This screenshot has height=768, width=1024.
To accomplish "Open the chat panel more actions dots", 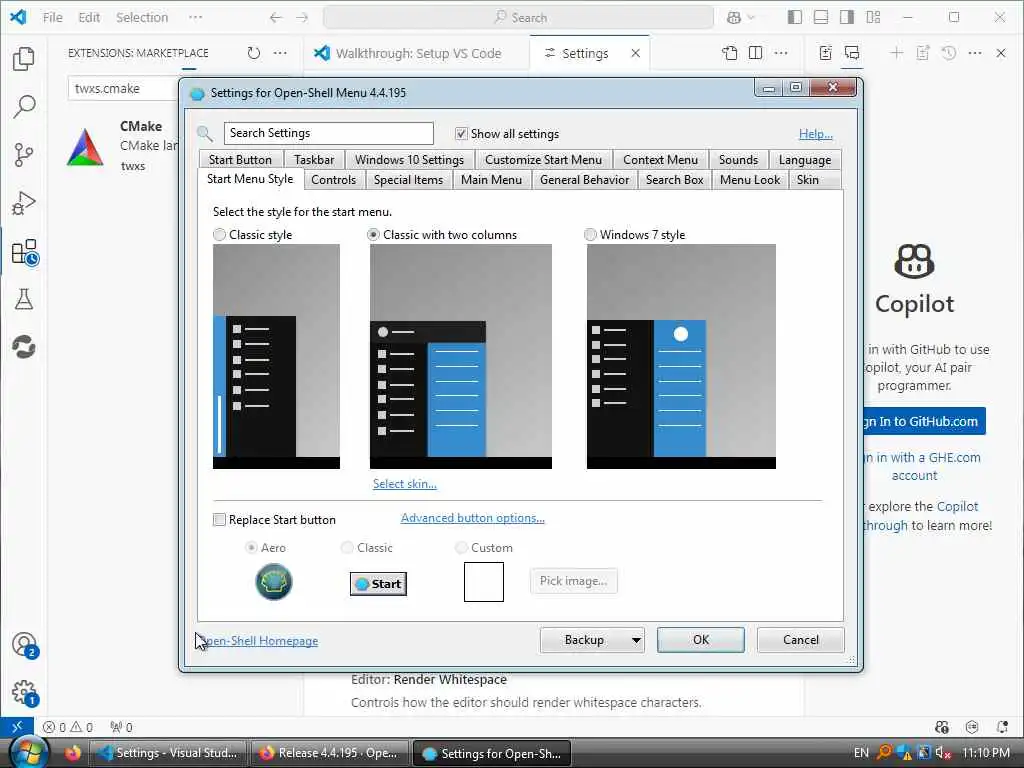I will tap(975, 53).
